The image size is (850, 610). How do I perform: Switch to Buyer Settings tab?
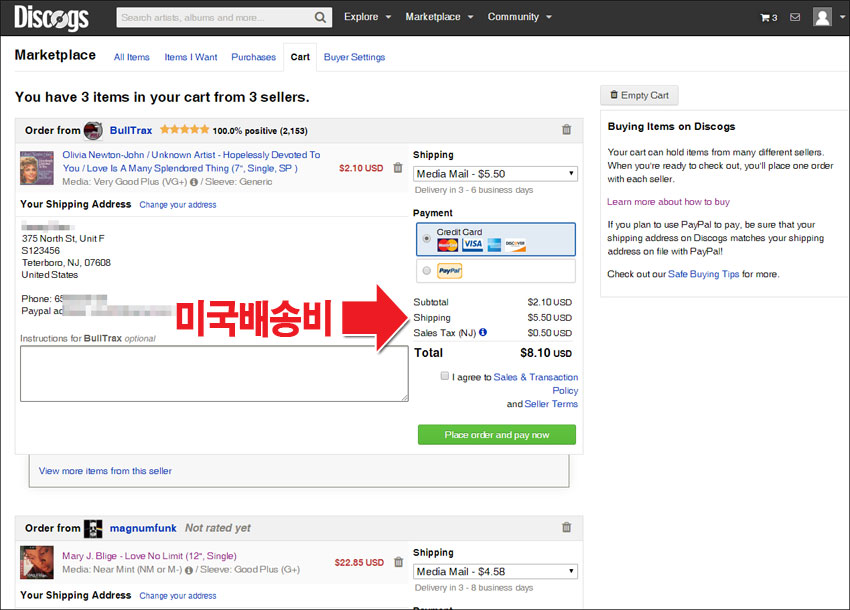click(355, 57)
